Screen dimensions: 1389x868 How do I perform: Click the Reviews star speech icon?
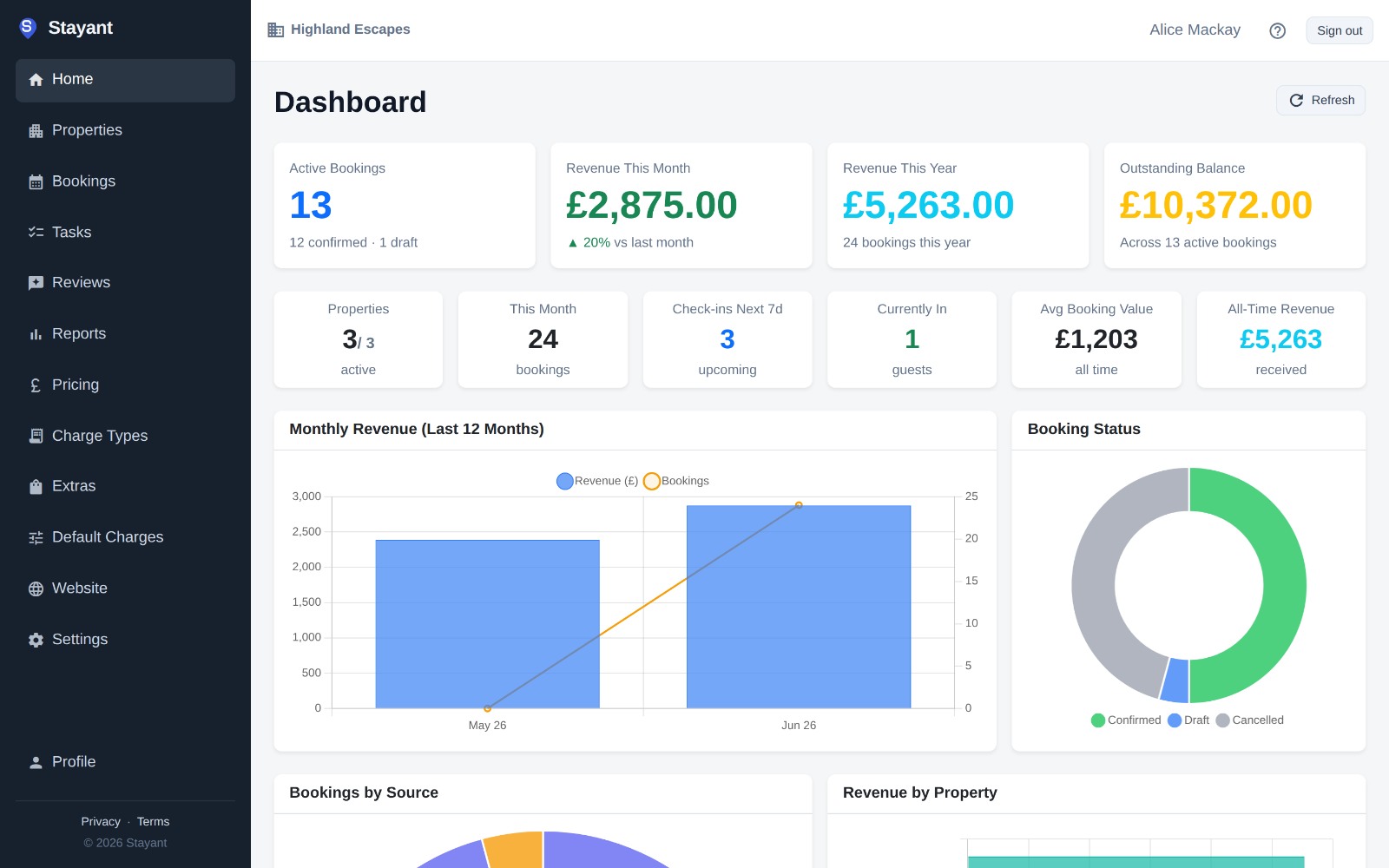pyautogui.click(x=36, y=283)
